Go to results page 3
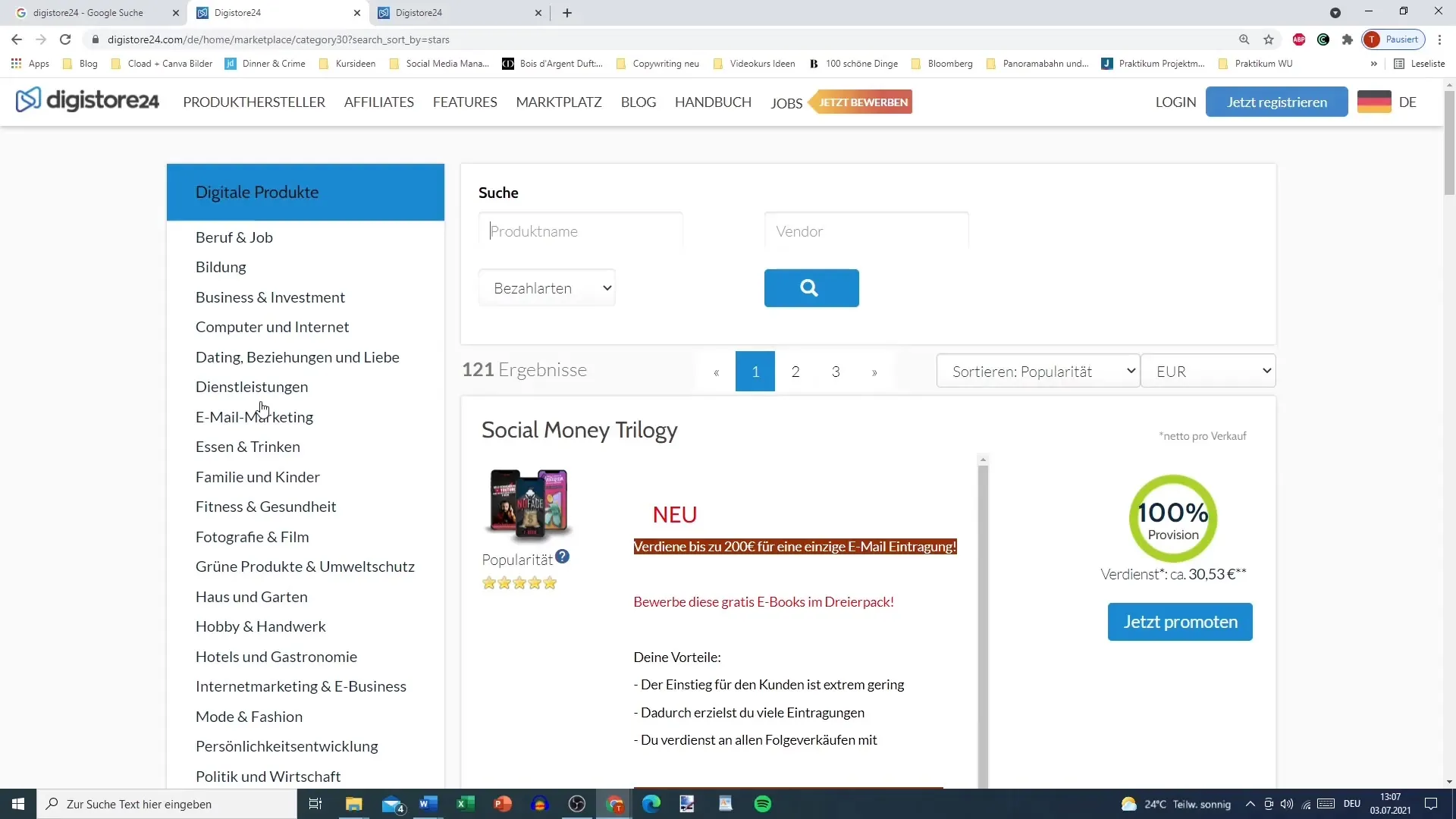The height and width of the screenshot is (819, 1456). [836, 372]
